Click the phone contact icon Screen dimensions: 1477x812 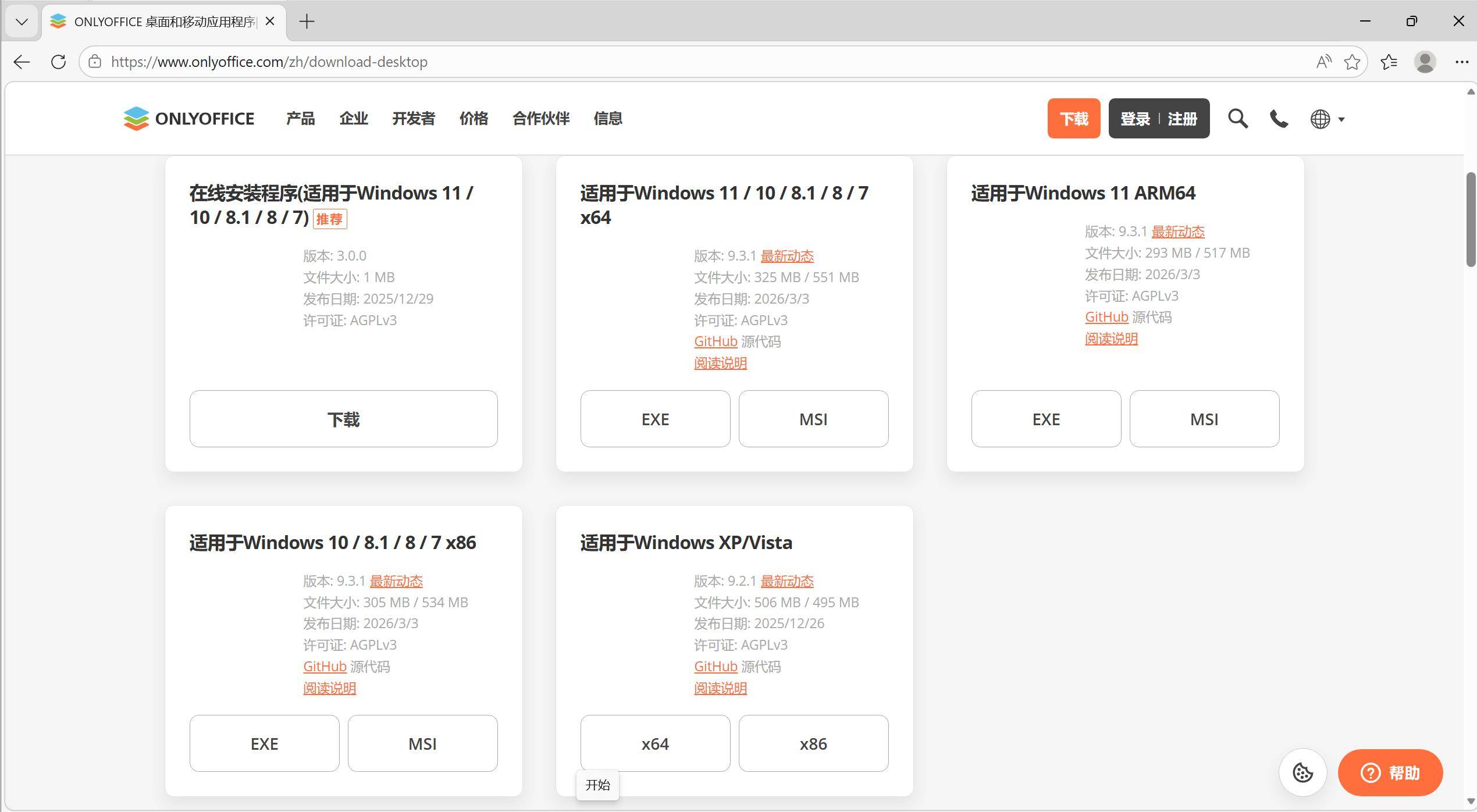pyautogui.click(x=1279, y=119)
